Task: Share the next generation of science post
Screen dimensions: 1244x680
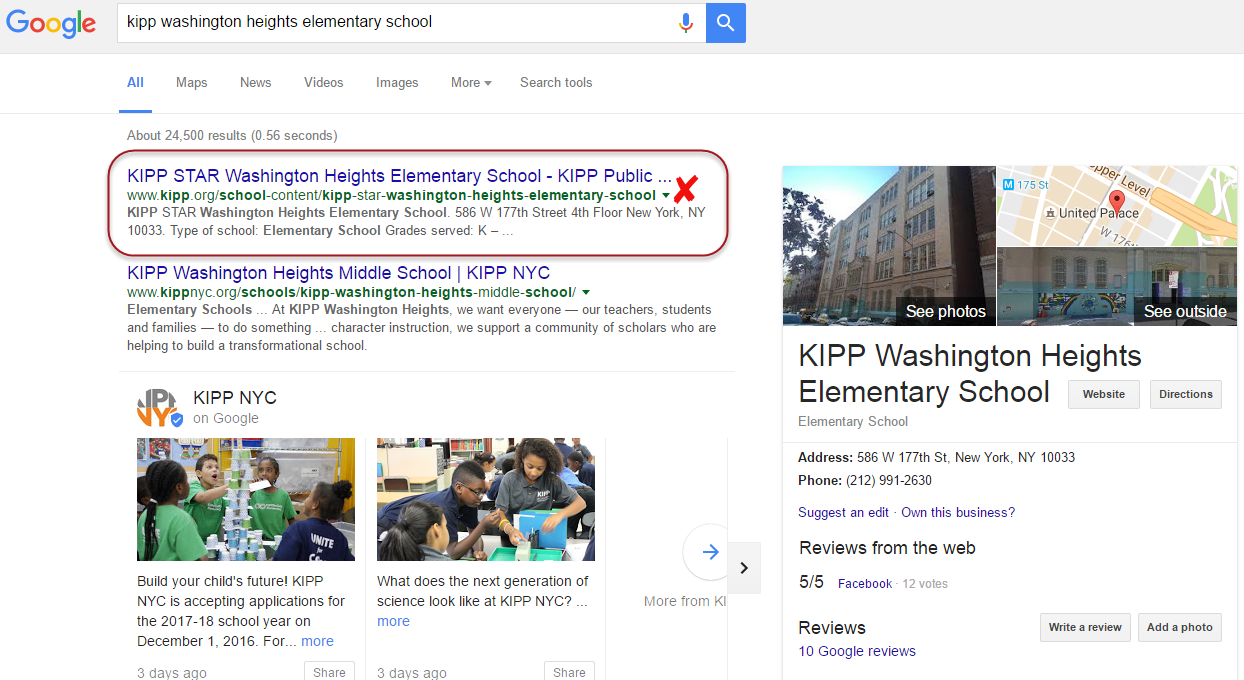Action: click(x=569, y=672)
